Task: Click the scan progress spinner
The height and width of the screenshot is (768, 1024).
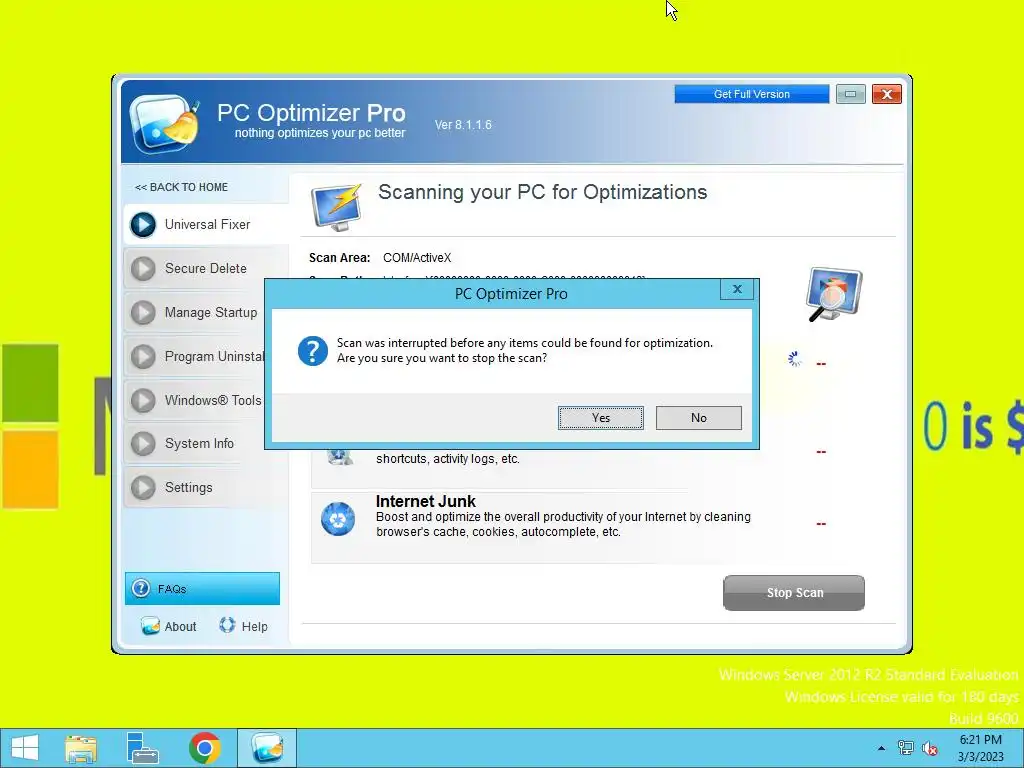Action: pos(794,359)
